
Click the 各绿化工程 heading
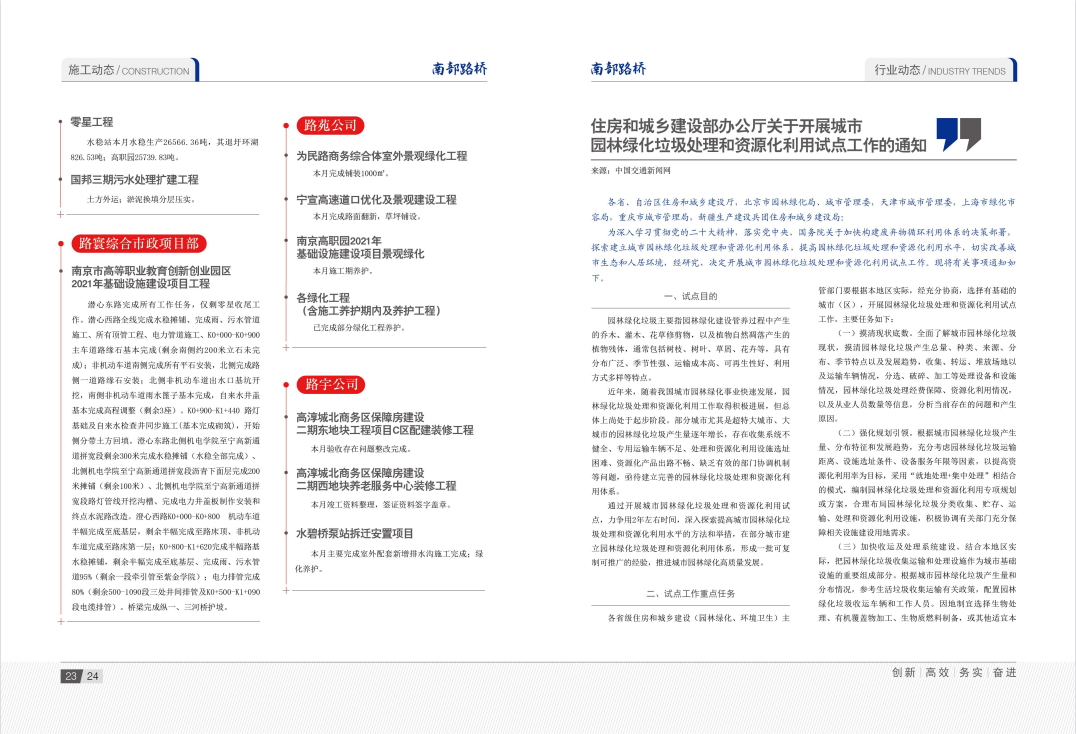coord(323,298)
